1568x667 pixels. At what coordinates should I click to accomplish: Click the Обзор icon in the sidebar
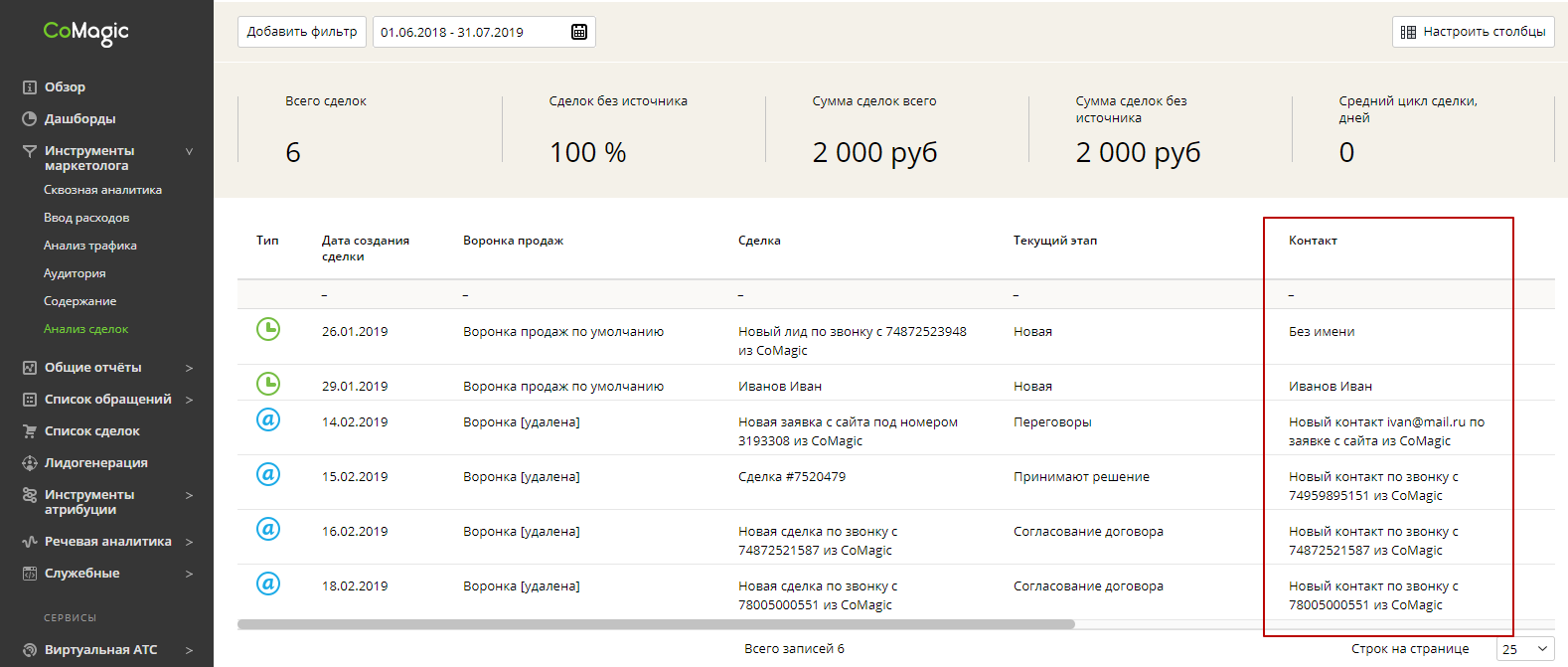pyautogui.click(x=30, y=87)
